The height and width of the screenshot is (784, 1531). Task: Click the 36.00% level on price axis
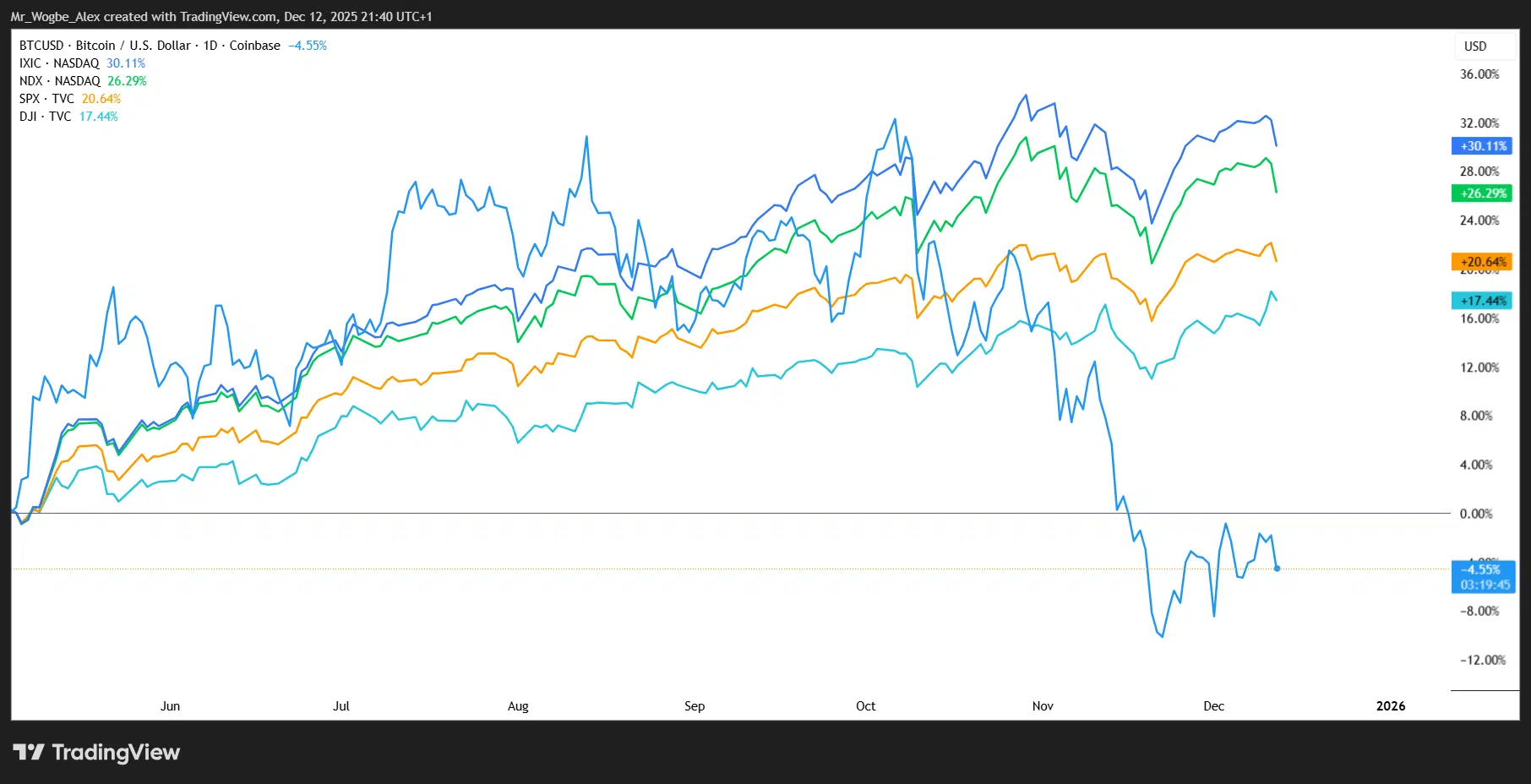tap(1479, 74)
